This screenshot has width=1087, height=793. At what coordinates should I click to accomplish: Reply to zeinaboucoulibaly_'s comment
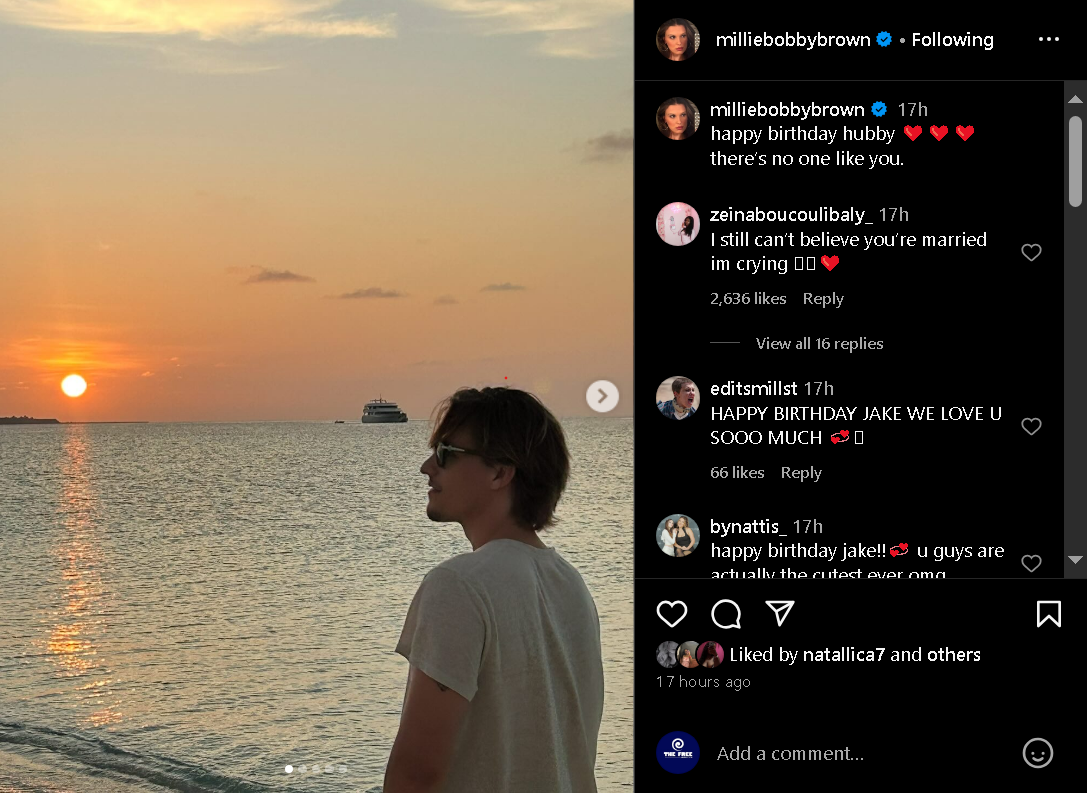click(823, 299)
